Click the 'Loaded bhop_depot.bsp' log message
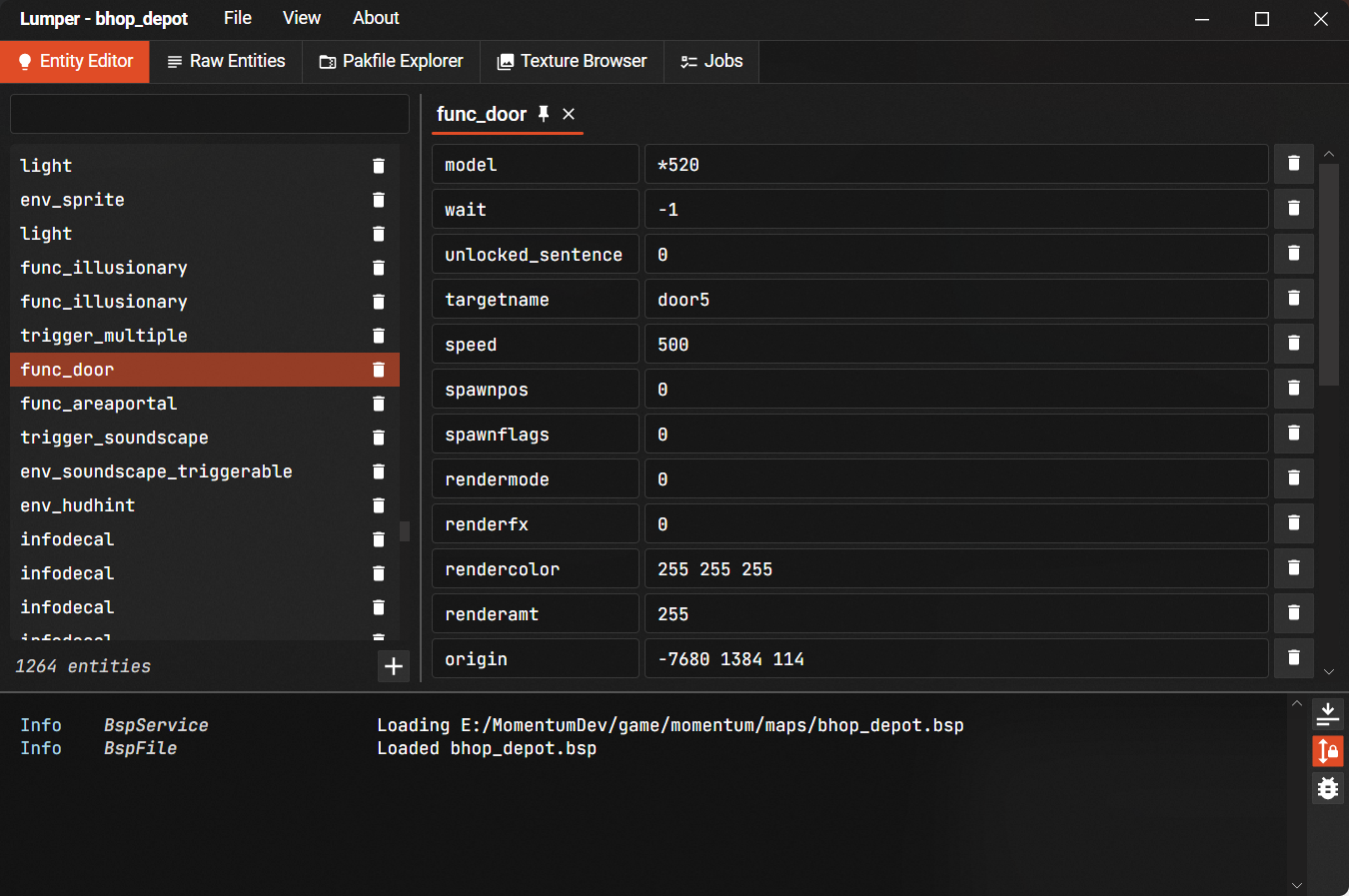The image size is (1349, 896). pyautogui.click(x=487, y=748)
